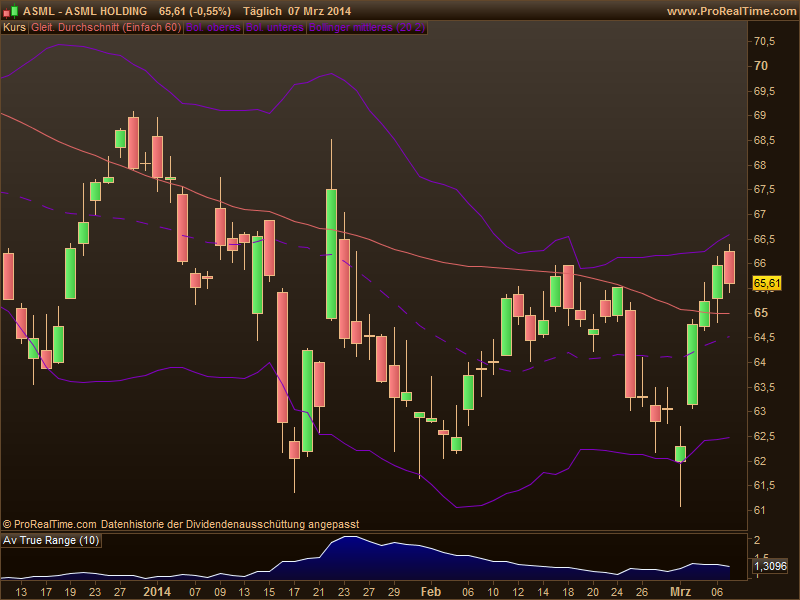The height and width of the screenshot is (600, 800).
Task: Click the '07 Mrz 2014' date text
Action: pyautogui.click(x=319, y=11)
